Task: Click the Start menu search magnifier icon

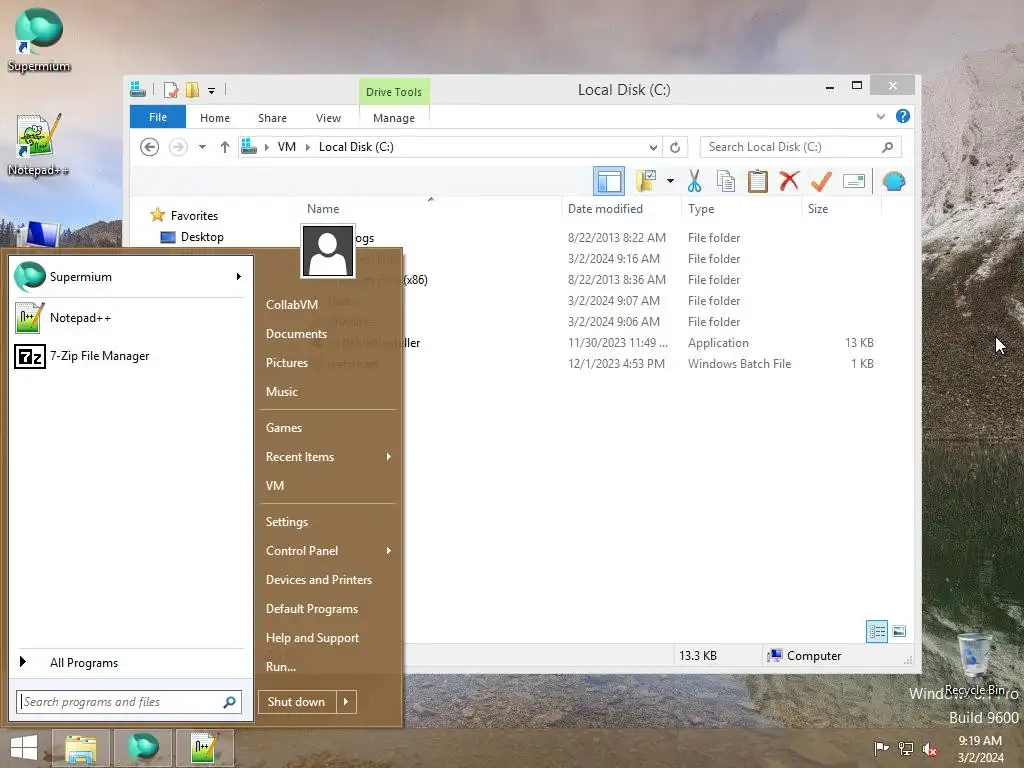Action: point(229,702)
